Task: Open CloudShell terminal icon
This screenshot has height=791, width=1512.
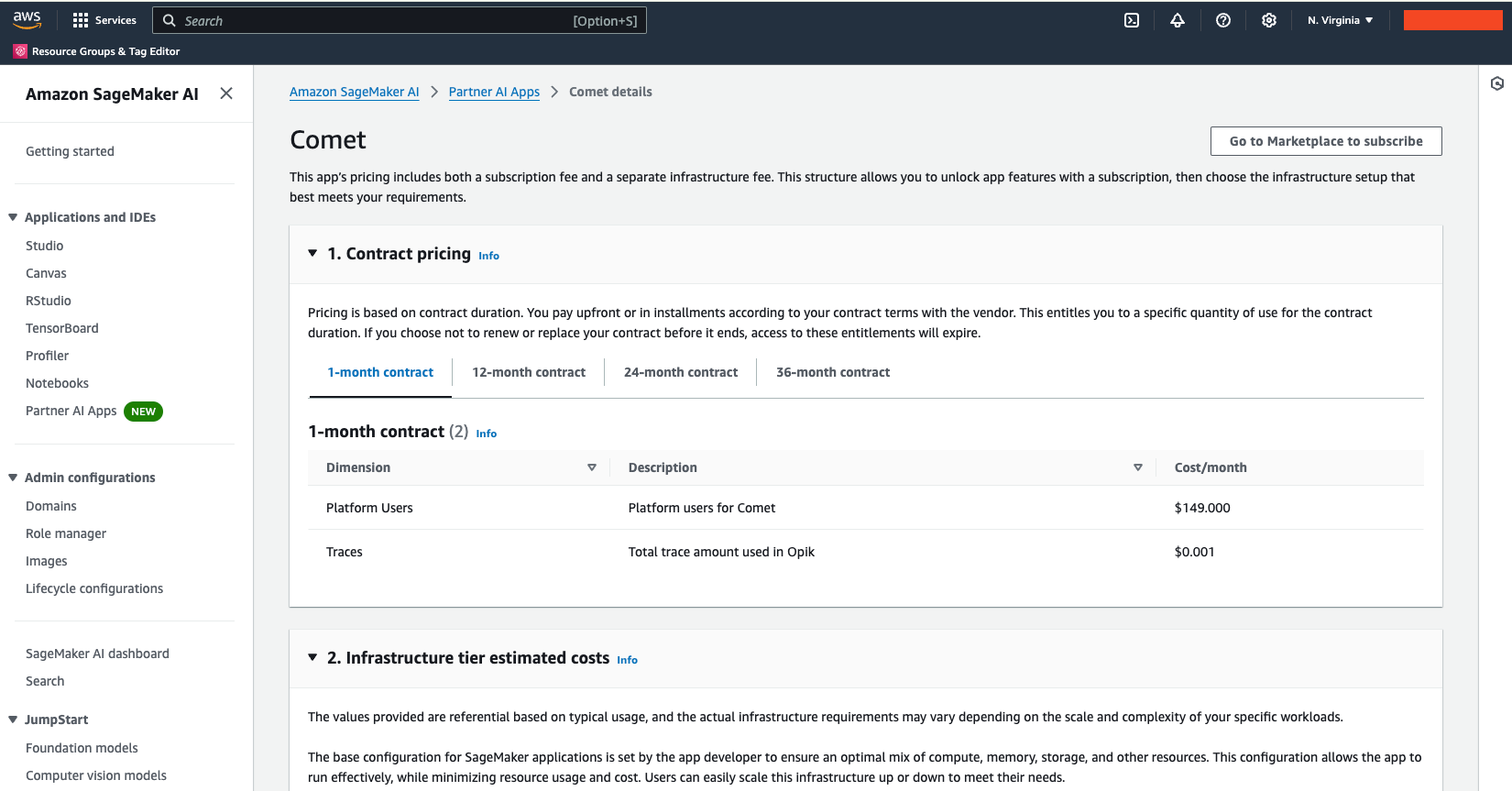Action: click(x=1132, y=20)
